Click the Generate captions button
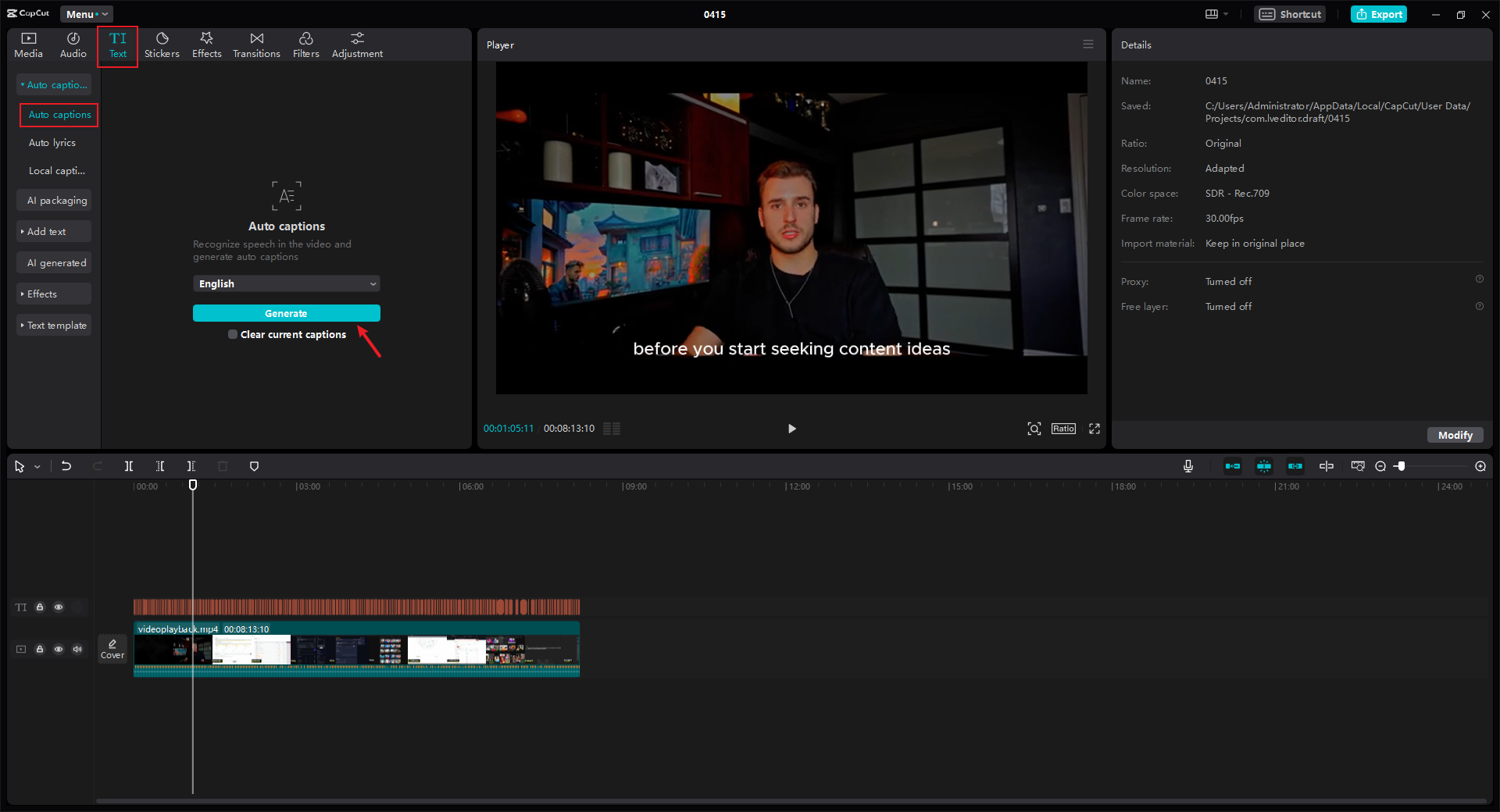 [287, 313]
